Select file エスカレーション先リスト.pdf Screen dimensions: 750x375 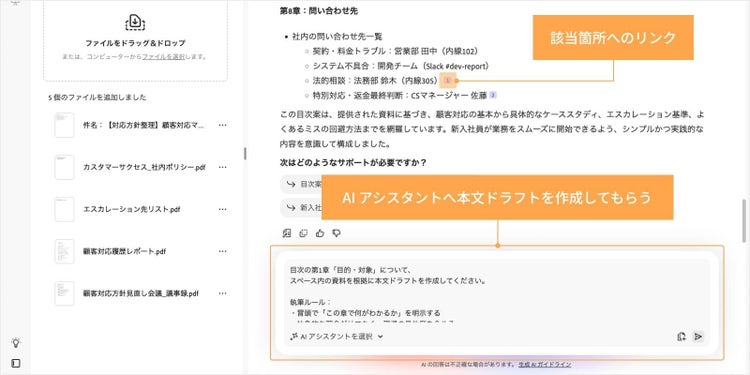[132, 210]
